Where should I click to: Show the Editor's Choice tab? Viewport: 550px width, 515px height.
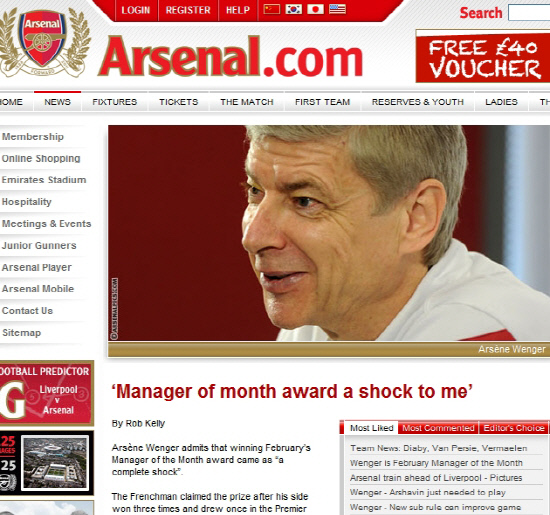[514, 428]
